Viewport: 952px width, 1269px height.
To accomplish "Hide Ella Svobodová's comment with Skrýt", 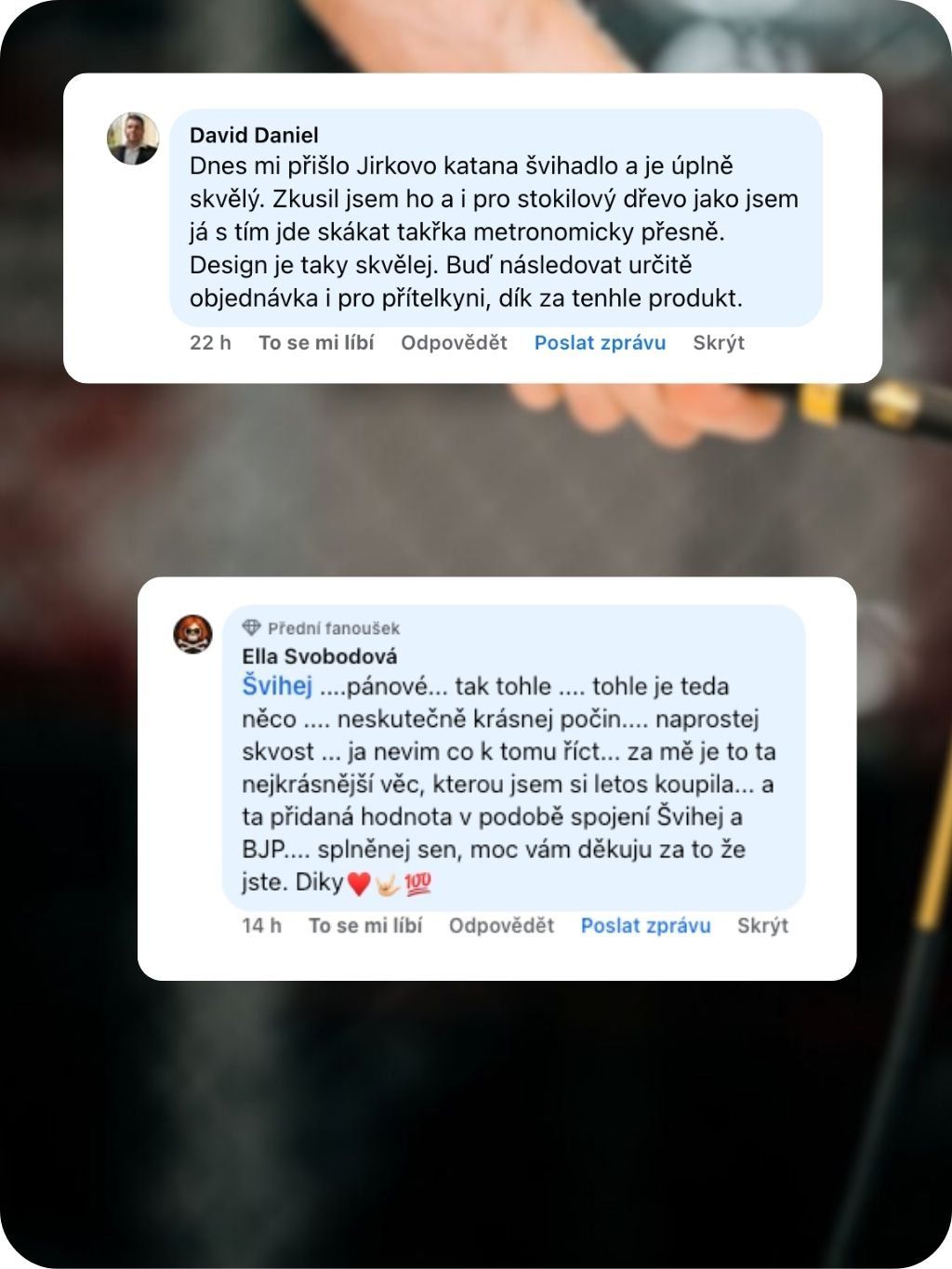I will (762, 926).
